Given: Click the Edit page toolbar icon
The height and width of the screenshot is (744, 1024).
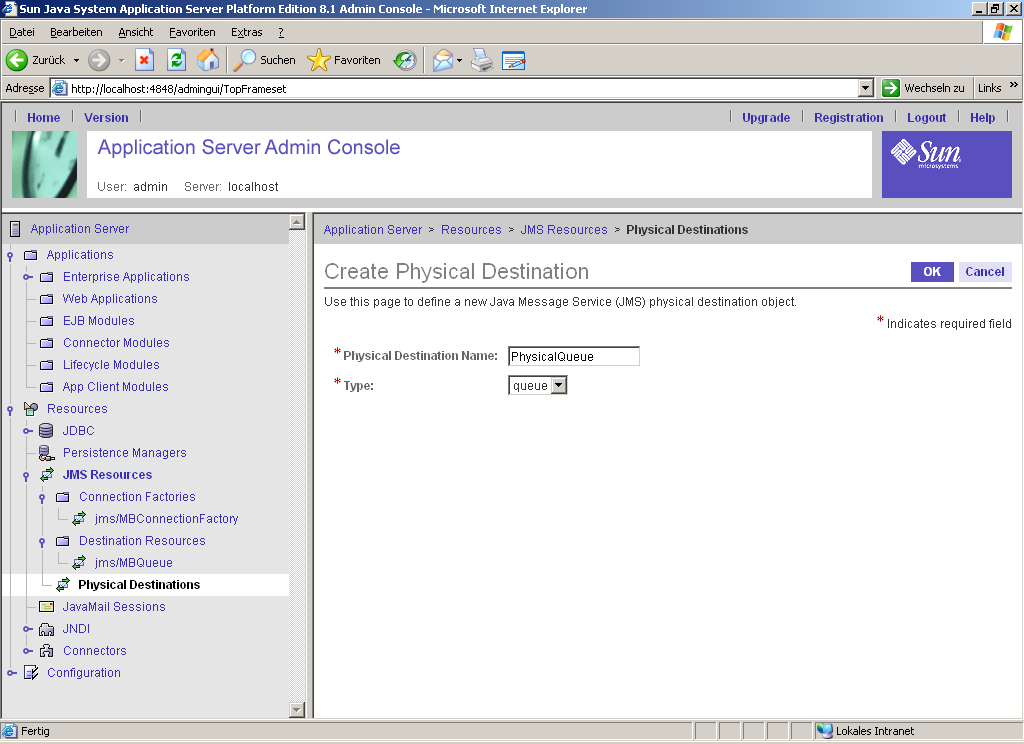Looking at the screenshot, I should [x=514, y=60].
